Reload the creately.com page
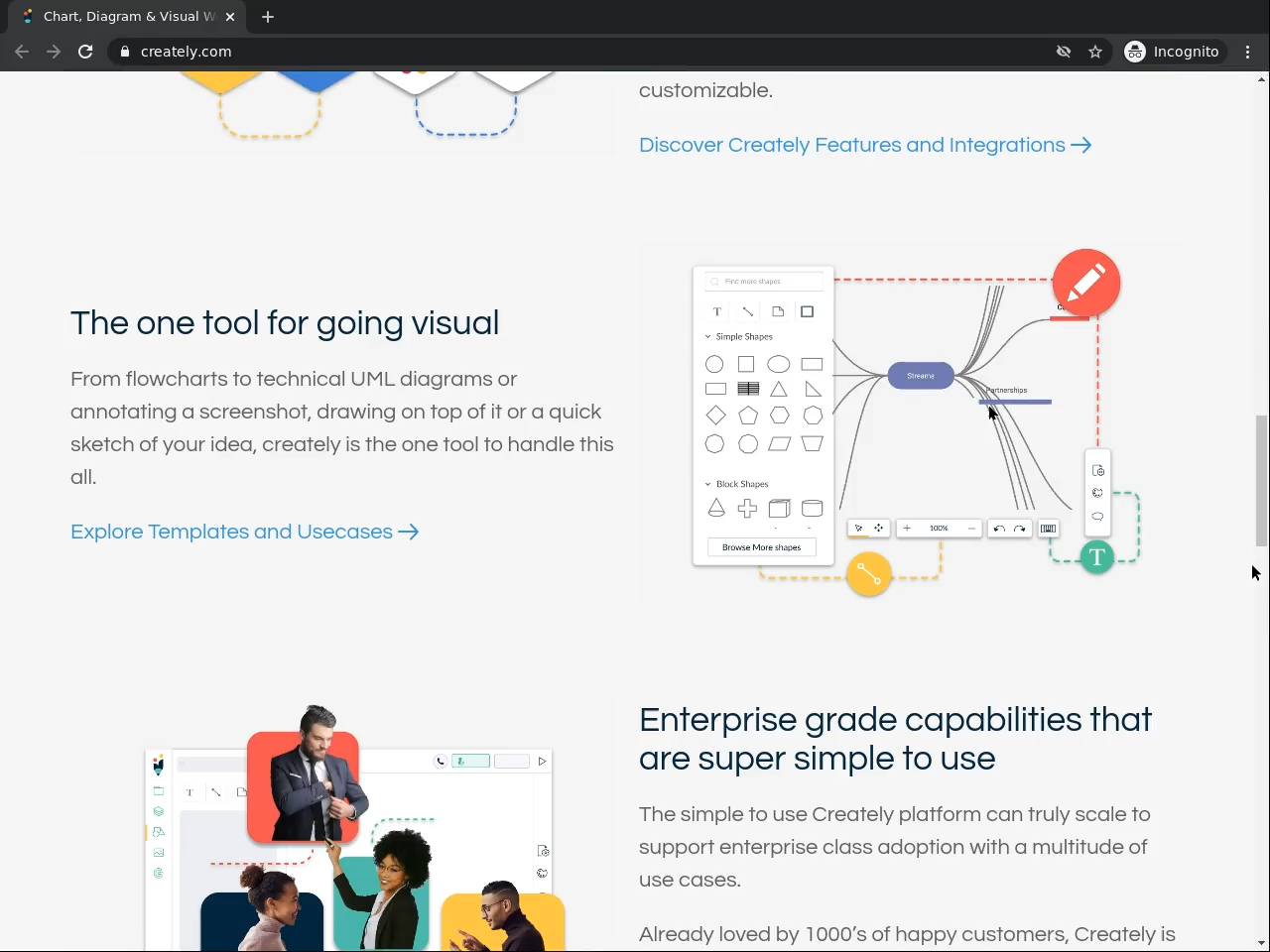This screenshot has height=952, width=1270. tap(85, 52)
